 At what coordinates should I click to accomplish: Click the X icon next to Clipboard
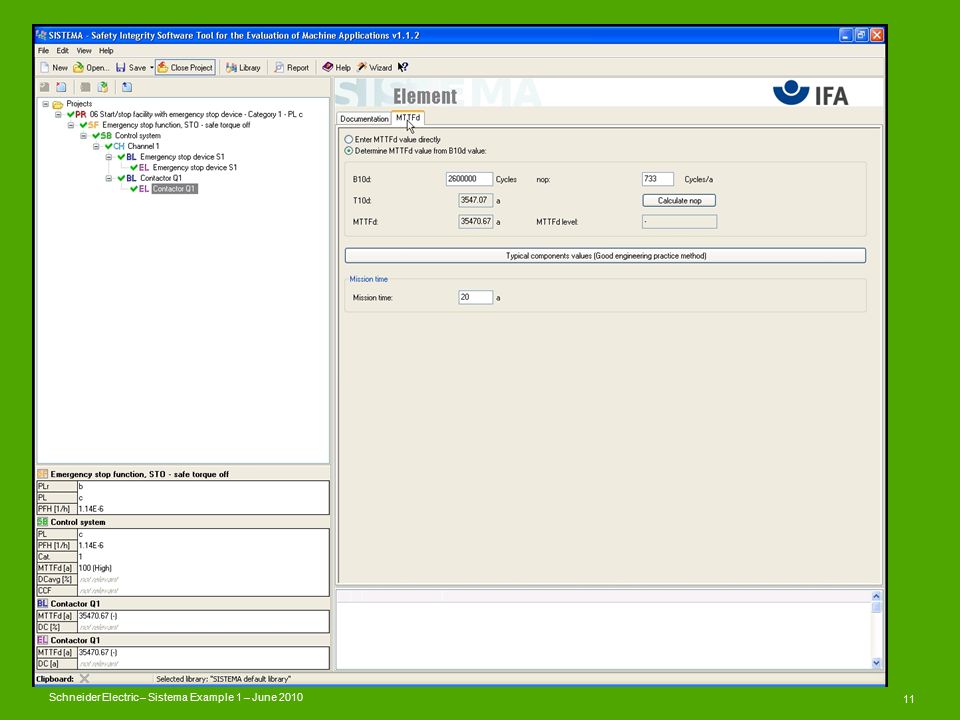tap(84, 678)
